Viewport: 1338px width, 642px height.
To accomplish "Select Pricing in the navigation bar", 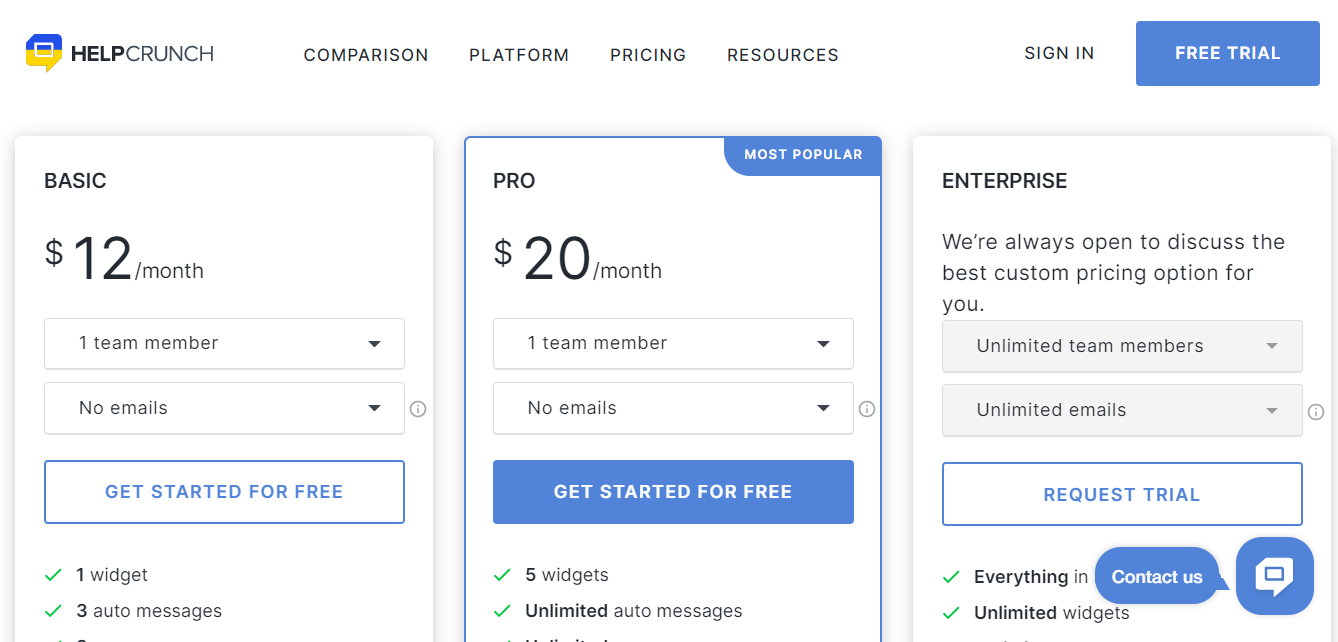I will click(x=648, y=55).
